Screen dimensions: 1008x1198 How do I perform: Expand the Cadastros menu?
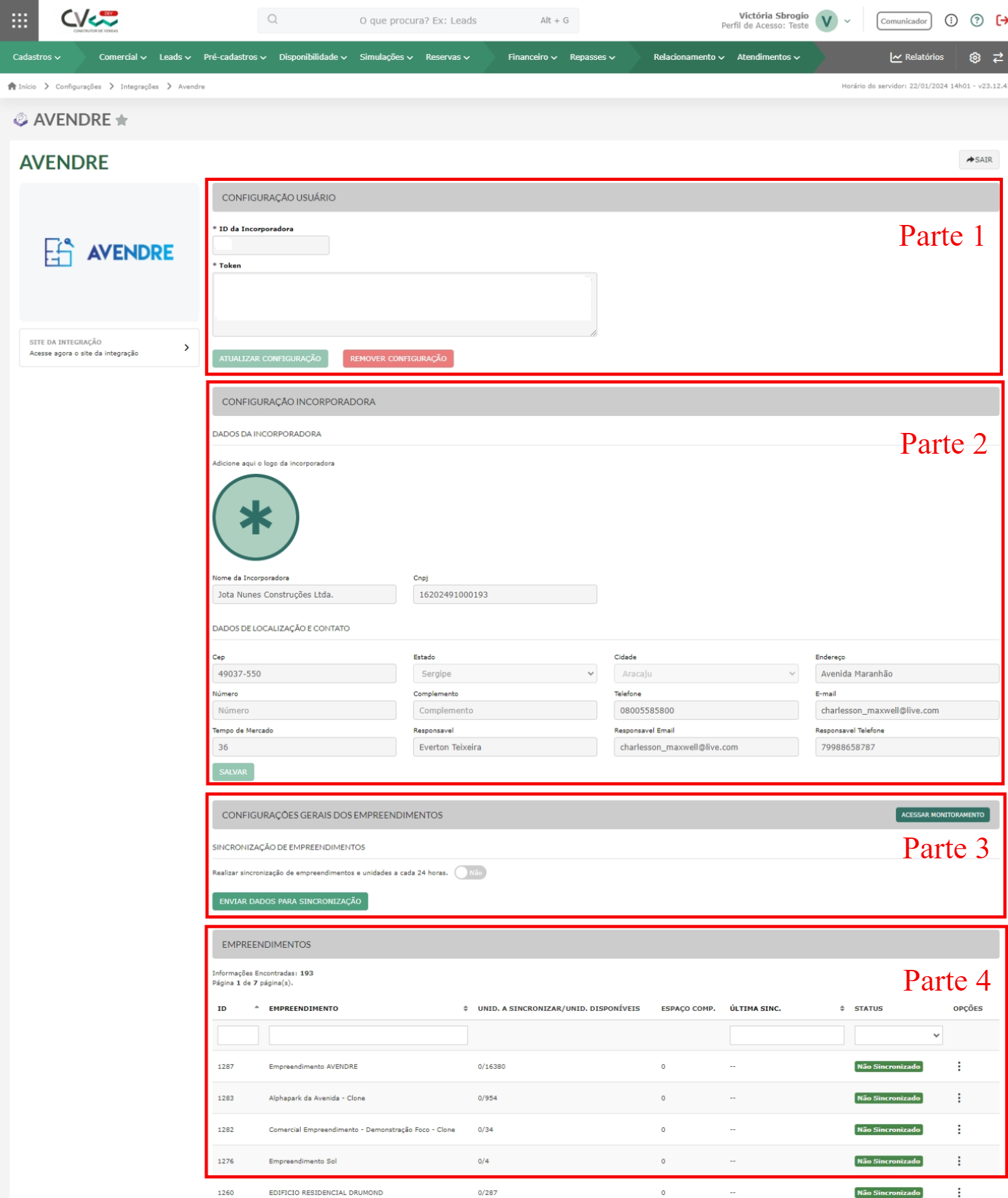click(37, 57)
